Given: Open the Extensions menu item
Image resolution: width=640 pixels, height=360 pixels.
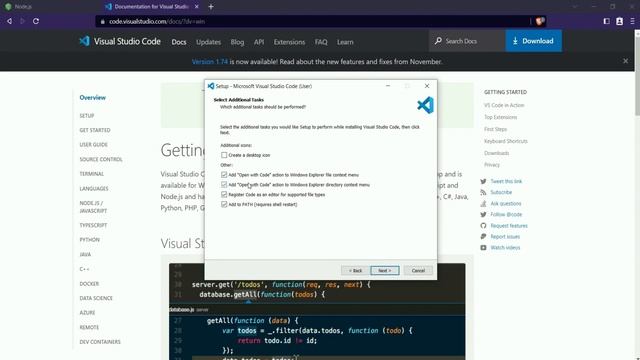Looking at the screenshot, I should click(289, 42).
